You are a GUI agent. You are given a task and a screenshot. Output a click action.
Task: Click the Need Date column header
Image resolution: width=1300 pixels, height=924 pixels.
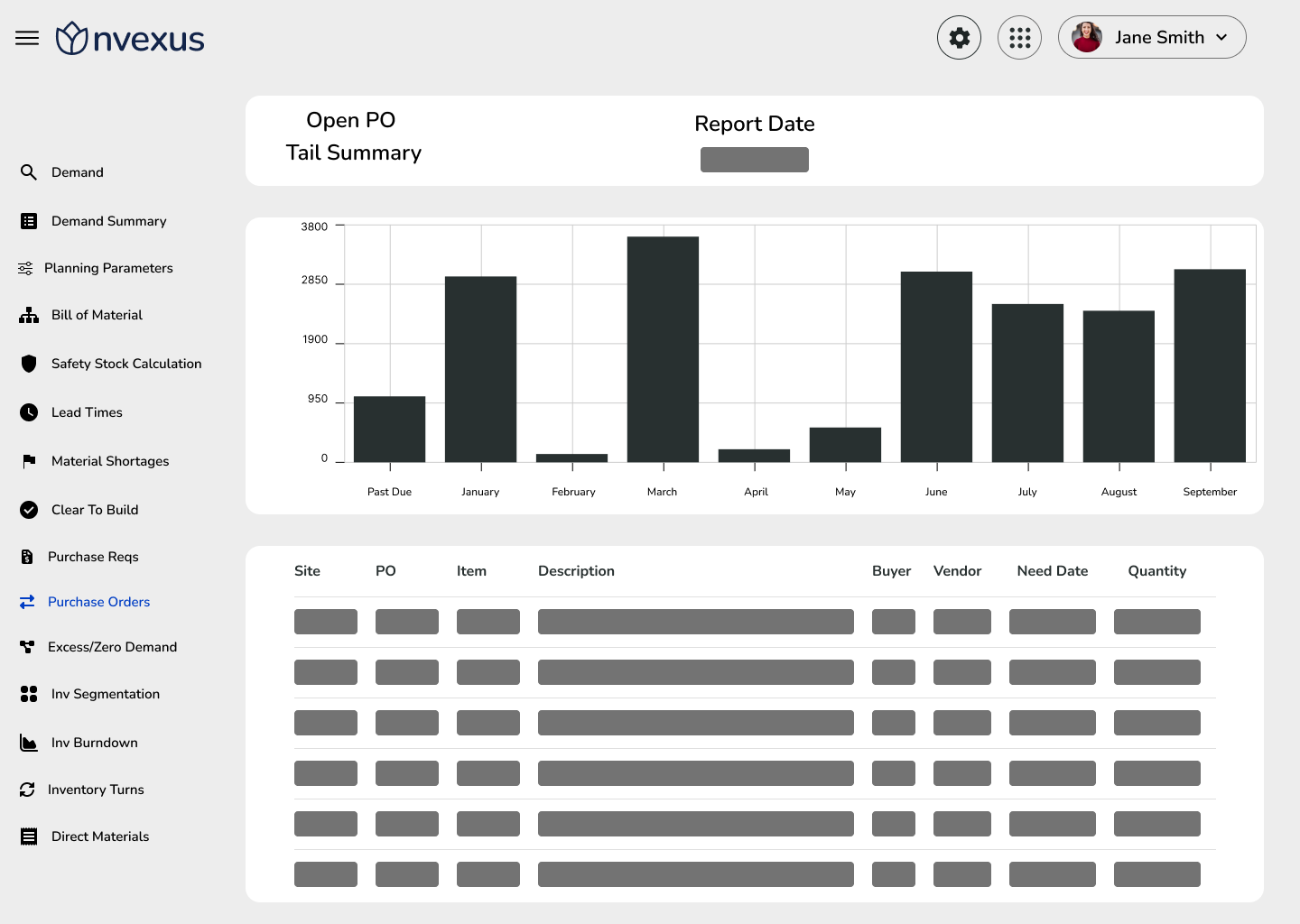pyautogui.click(x=1053, y=571)
